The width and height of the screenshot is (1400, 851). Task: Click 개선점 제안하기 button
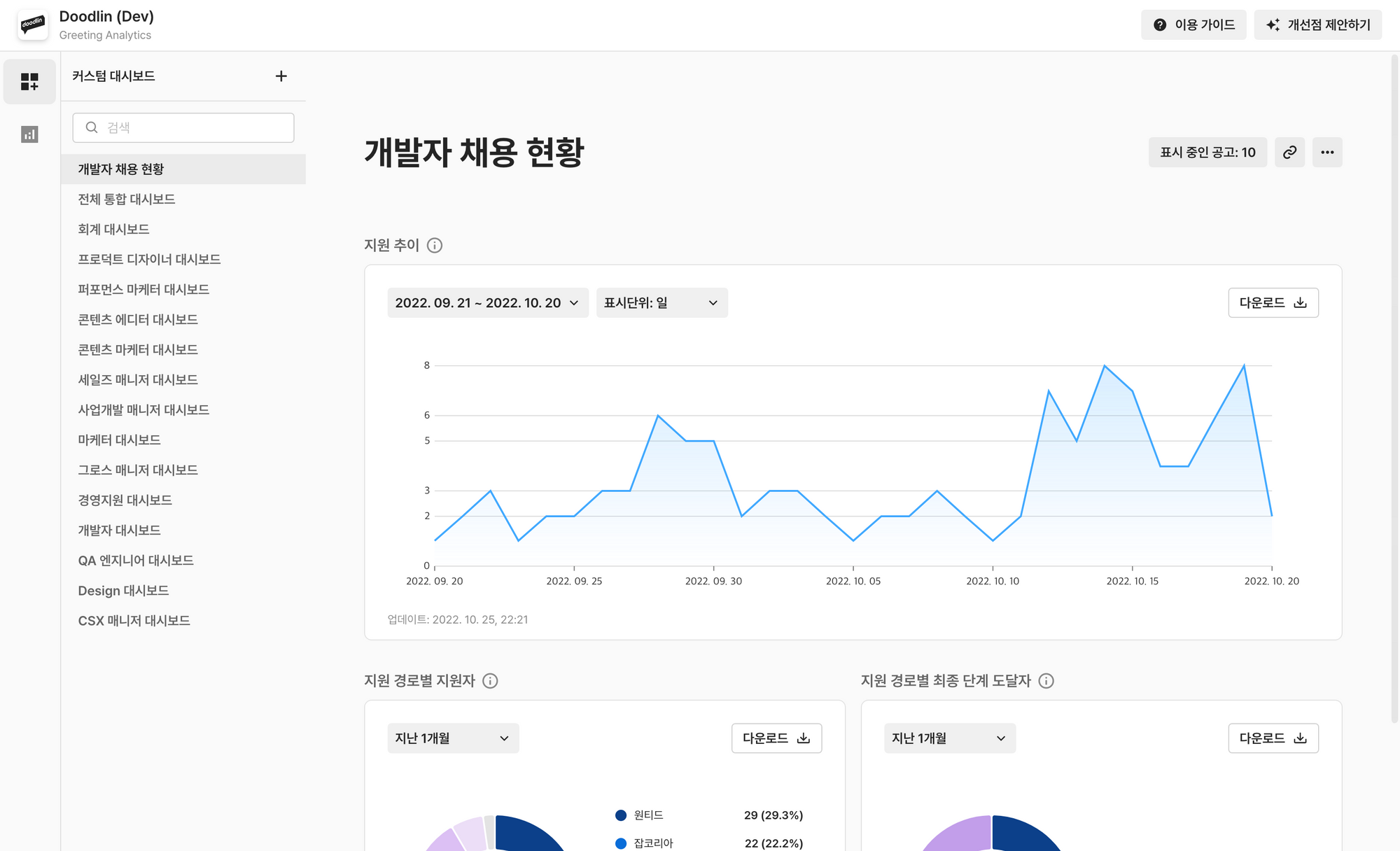[x=1317, y=25]
